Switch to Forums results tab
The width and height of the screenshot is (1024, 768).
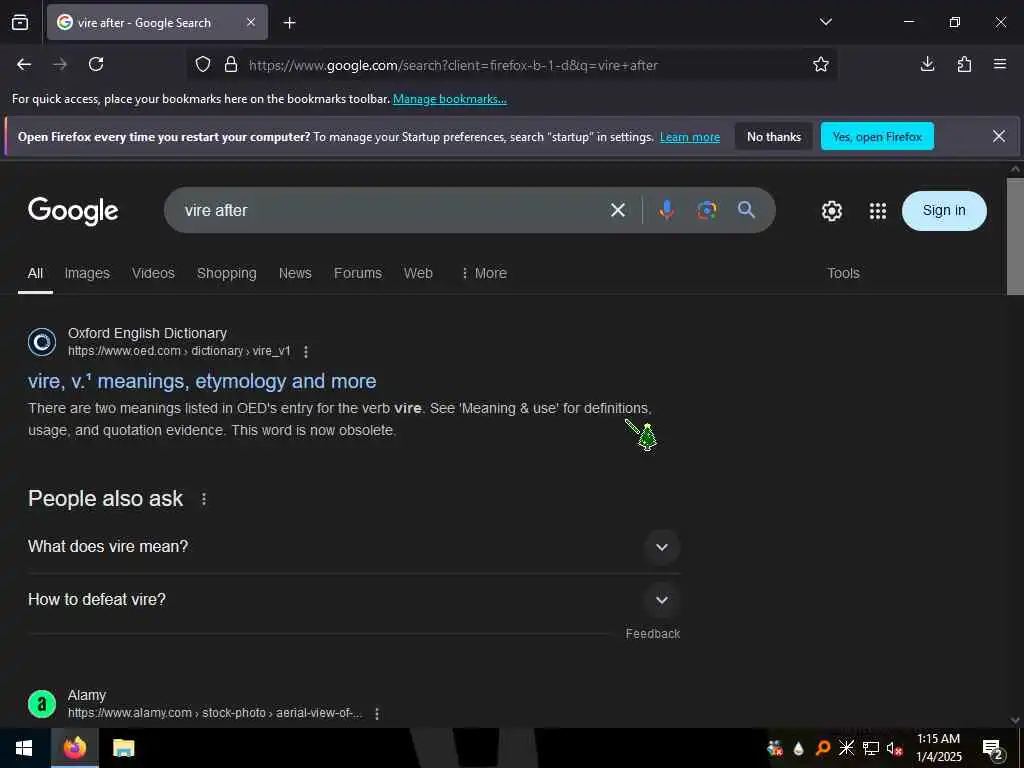pos(358,273)
